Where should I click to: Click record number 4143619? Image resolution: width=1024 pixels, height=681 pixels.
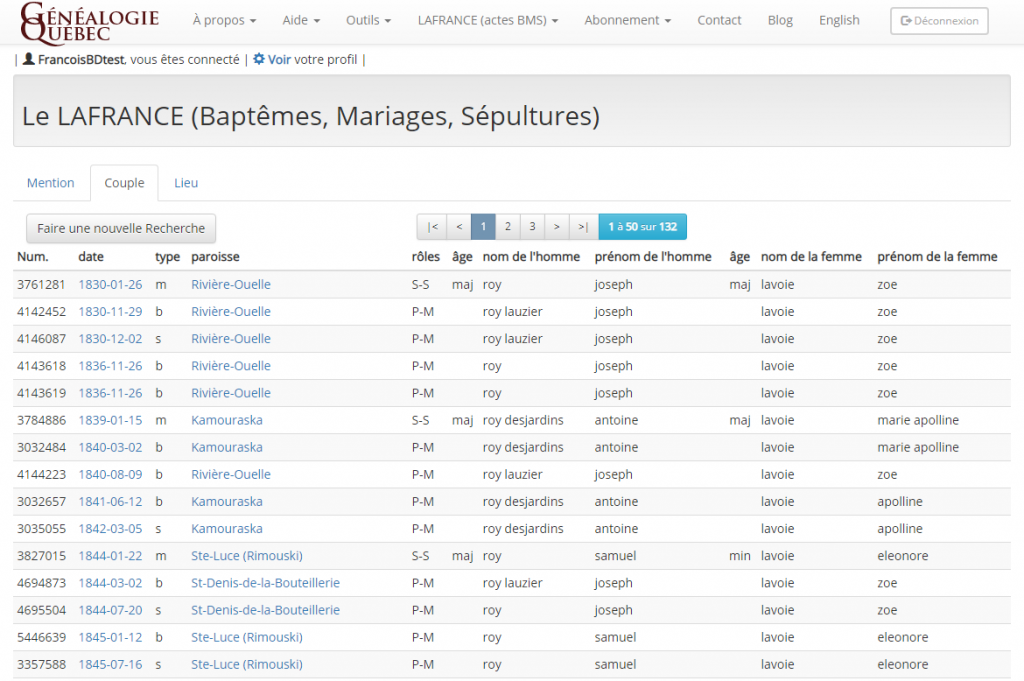[41, 393]
